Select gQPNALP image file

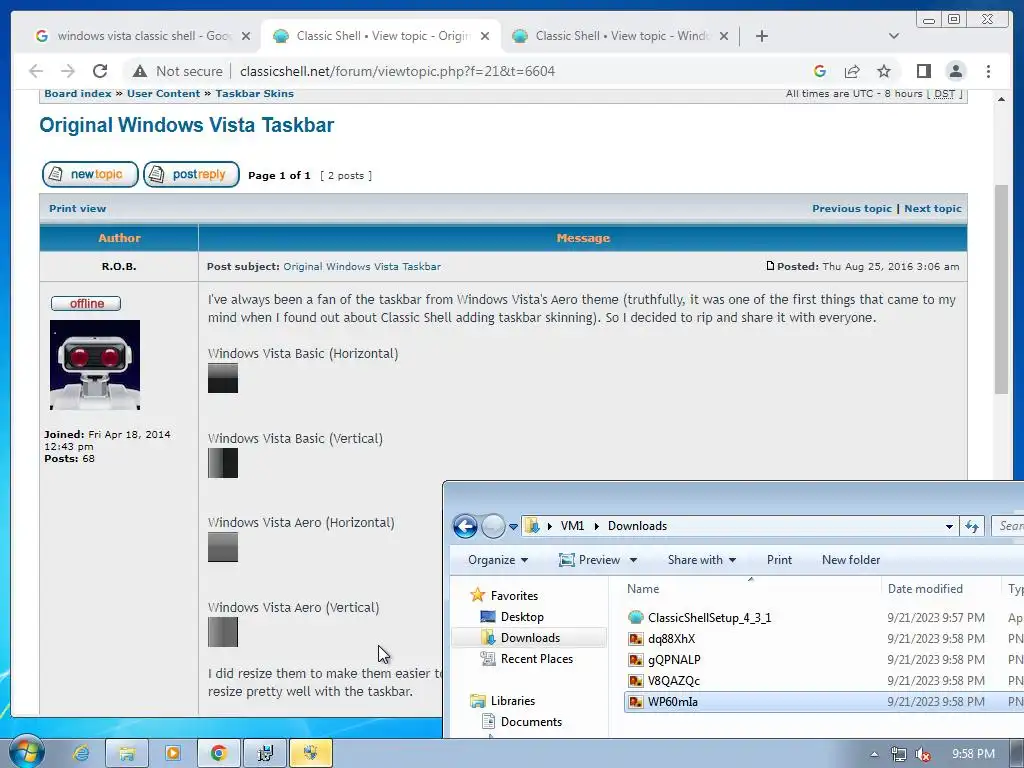(673, 660)
